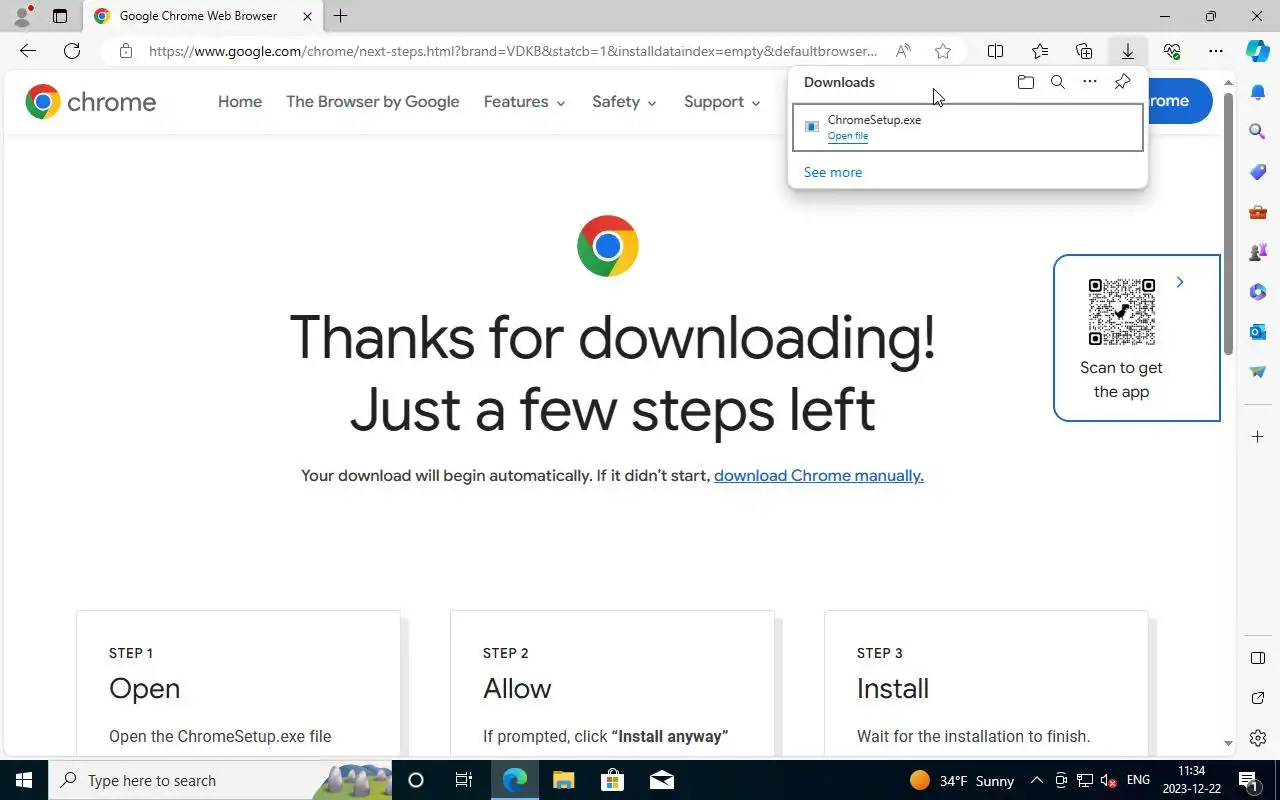Open the Home nav item

click(x=240, y=102)
